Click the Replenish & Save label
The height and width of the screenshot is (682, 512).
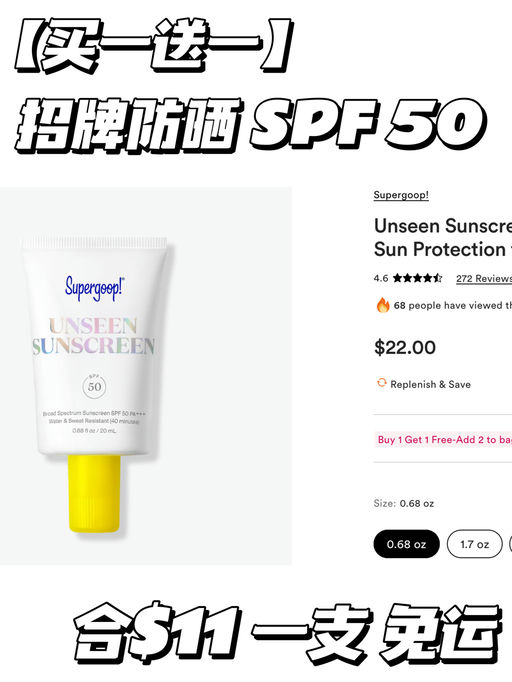click(430, 384)
